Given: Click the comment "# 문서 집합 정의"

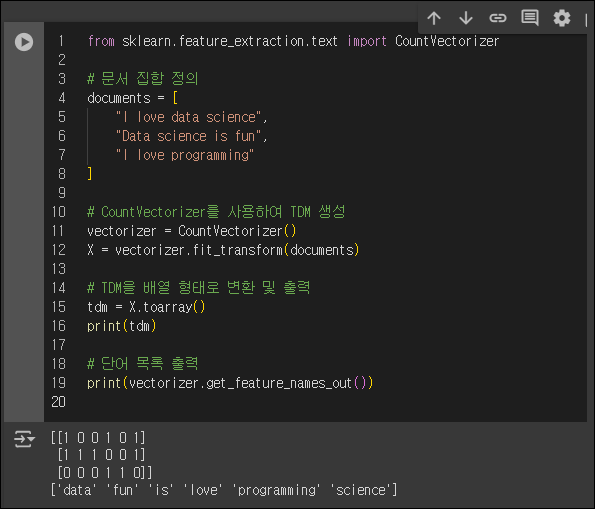Looking at the screenshot, I should pyautogui.click(x=143, y=79).
